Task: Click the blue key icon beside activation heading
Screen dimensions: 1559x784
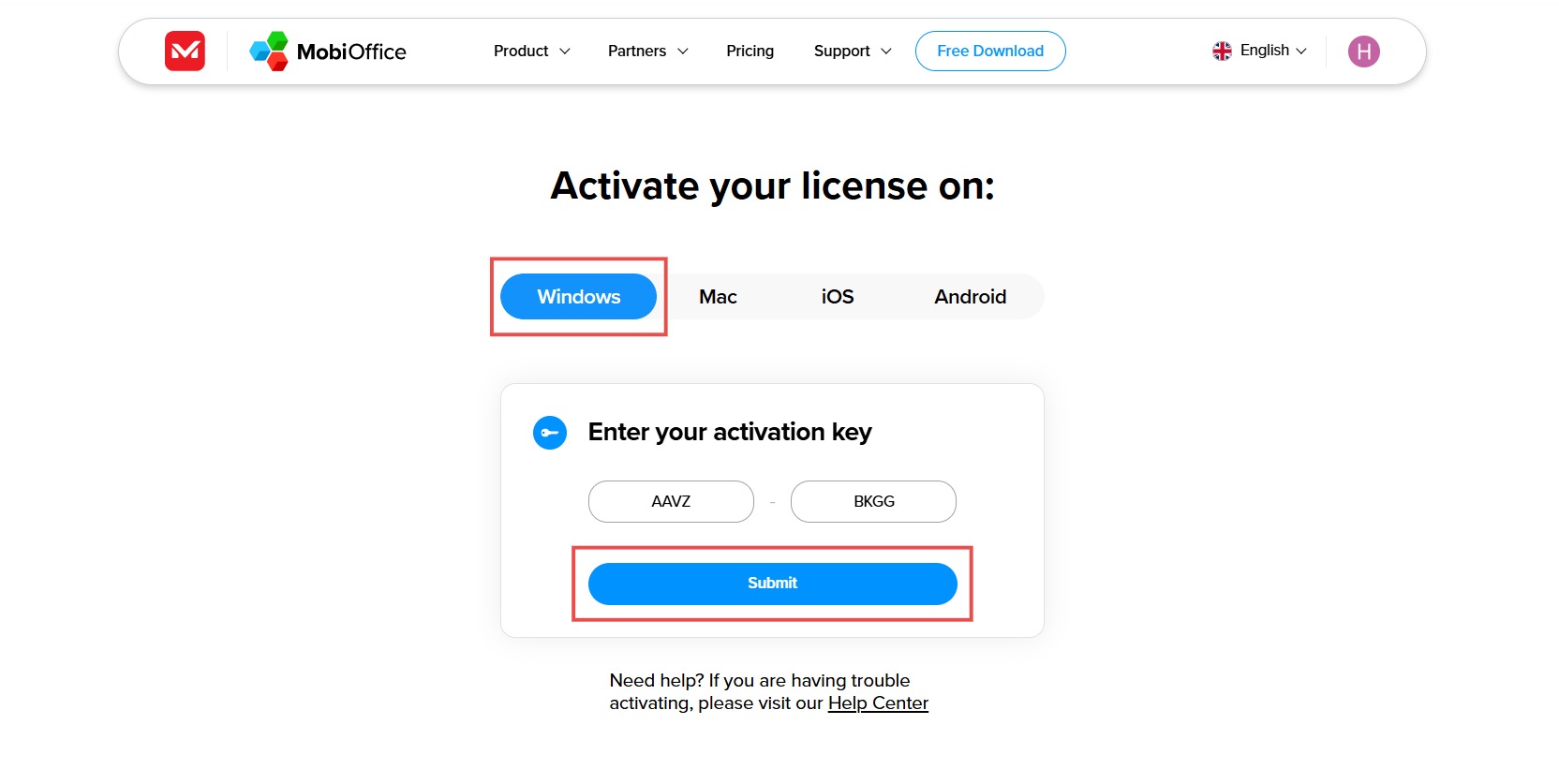Action: pos(550,432)
